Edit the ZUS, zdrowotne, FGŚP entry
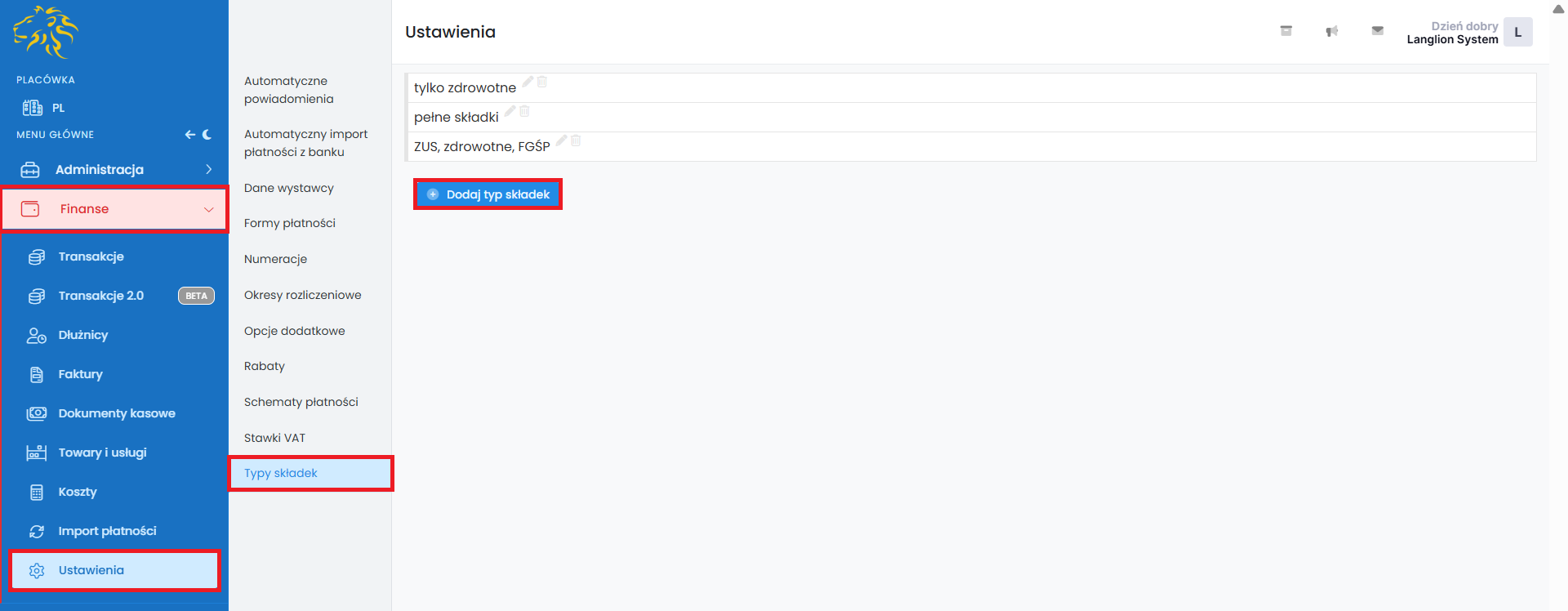 (561, 140)
